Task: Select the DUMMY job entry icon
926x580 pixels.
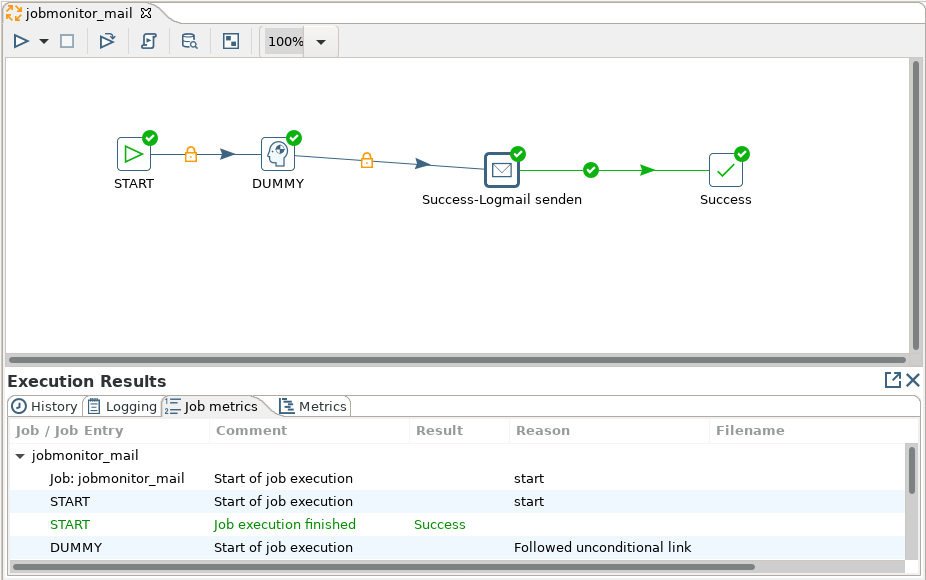Action: coord(278,154)
